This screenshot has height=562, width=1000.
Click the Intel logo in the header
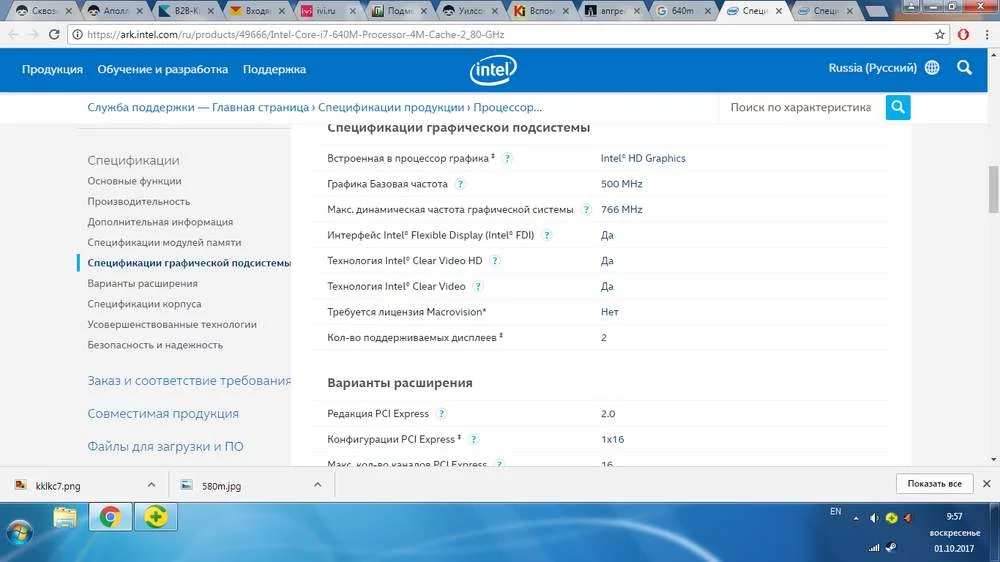click(493, 69)
